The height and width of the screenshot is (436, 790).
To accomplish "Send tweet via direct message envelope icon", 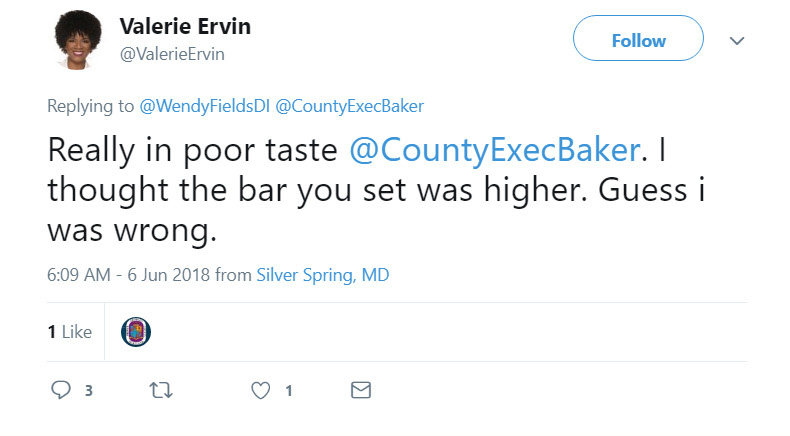I will coord(361,390).
